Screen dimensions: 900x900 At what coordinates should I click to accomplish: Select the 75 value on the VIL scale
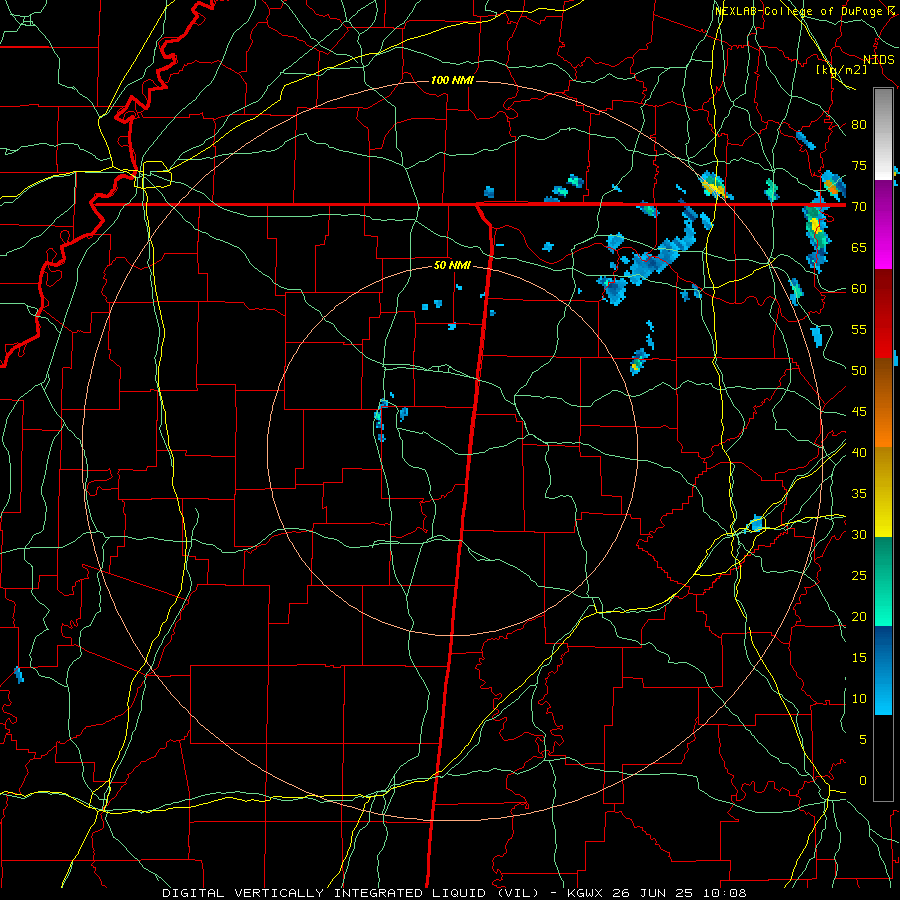(859, 165)
